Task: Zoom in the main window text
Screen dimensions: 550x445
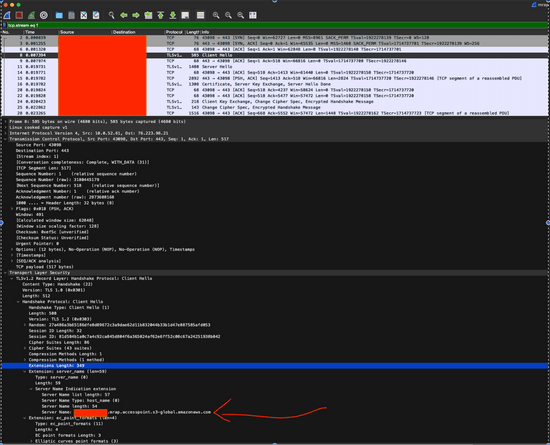Action: point(216,15)
